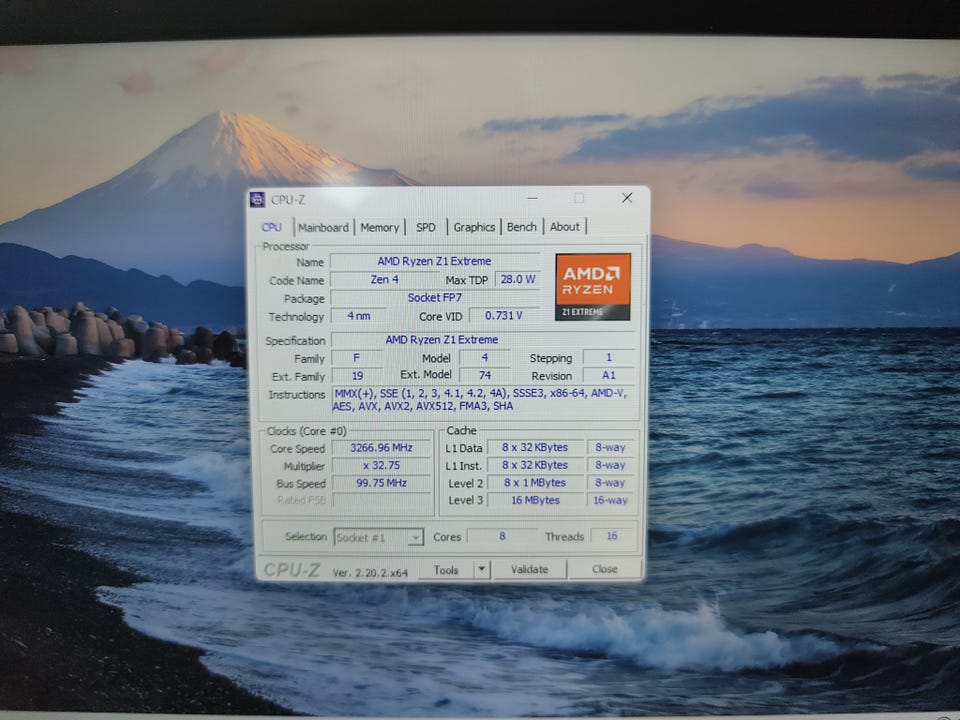Viewport: 960px width, 720px height.
Task: Click the L1 Inst. value 8 x 32 KBytes
Action: 535,465
